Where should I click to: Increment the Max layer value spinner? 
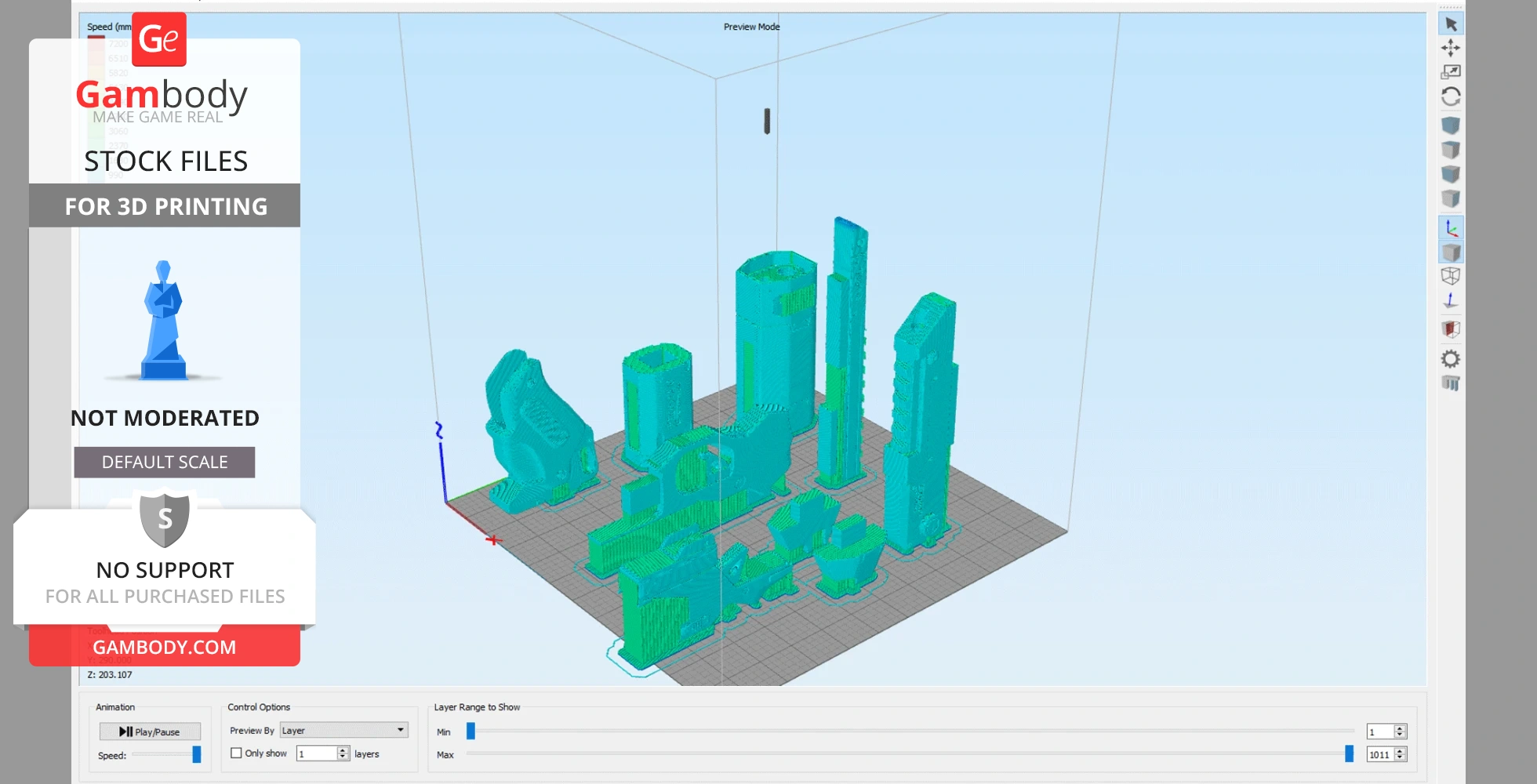[1401, 750]
